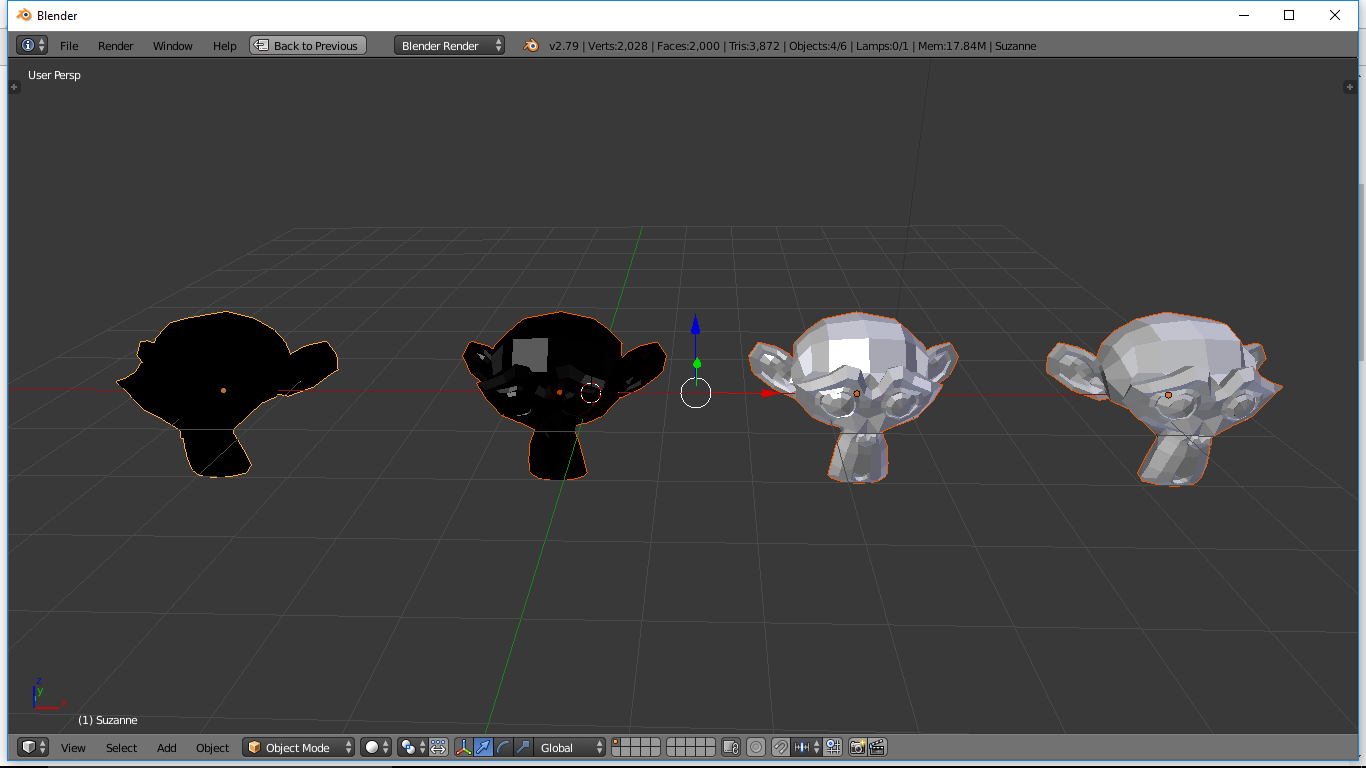Select the scale manipulator icon

(522, 747)
